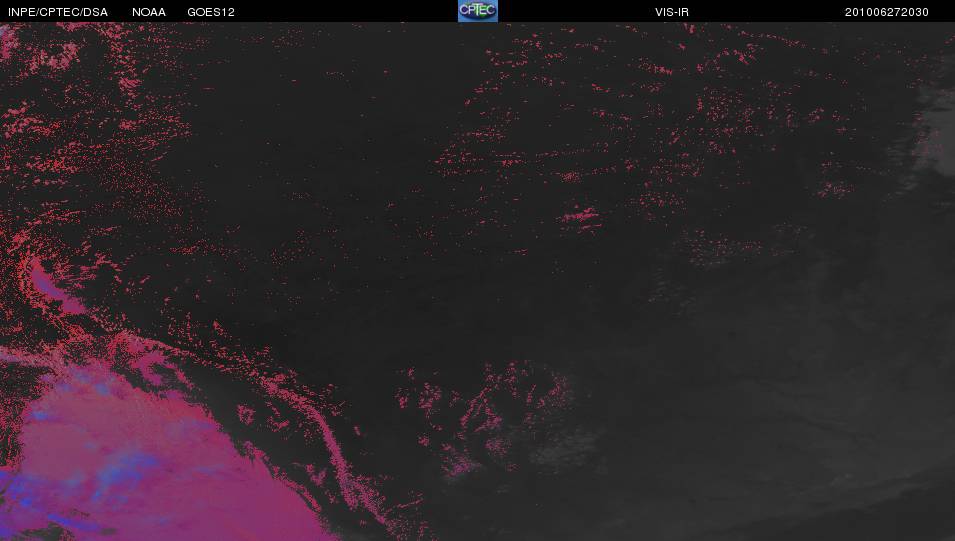Select the VIS-IR channel label

(x=672, y=12)
